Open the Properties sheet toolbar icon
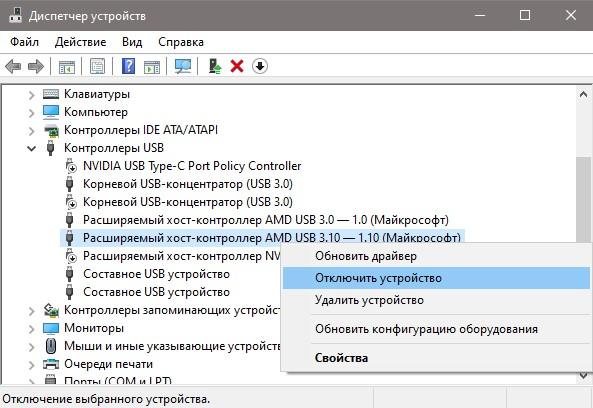This screenshot has width=593, height=408. pos(98,67)
